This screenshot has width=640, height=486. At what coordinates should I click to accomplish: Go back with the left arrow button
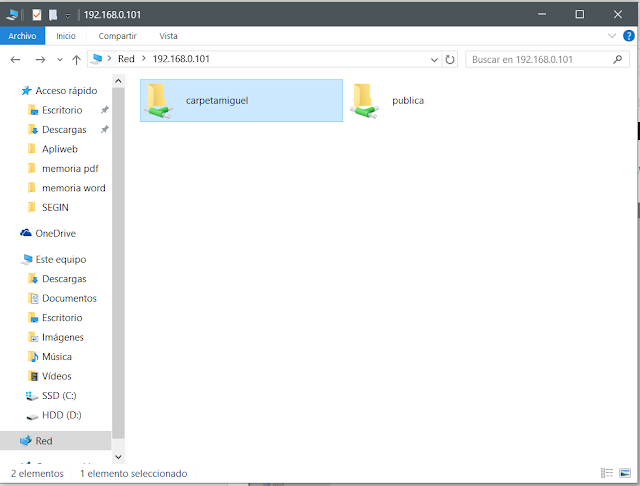tap(16, 60)
